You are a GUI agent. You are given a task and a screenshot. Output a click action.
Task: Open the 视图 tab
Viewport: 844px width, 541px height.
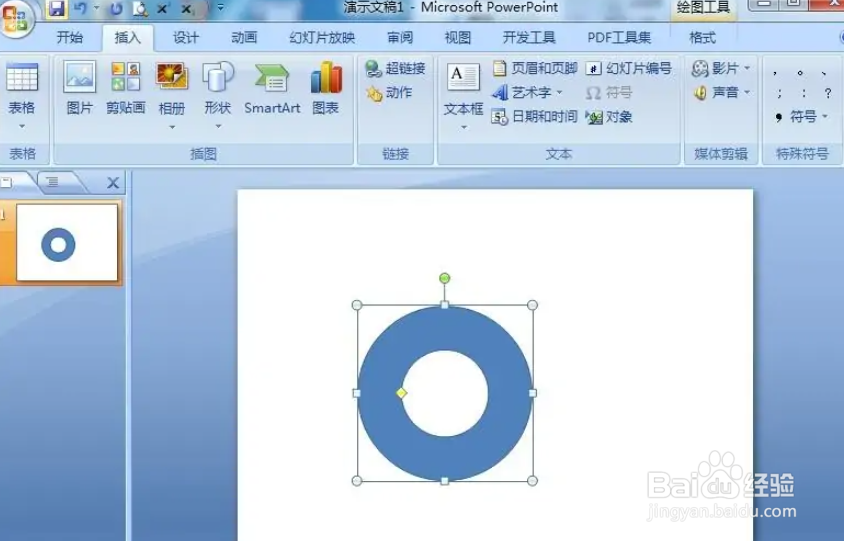coord(458,38)
